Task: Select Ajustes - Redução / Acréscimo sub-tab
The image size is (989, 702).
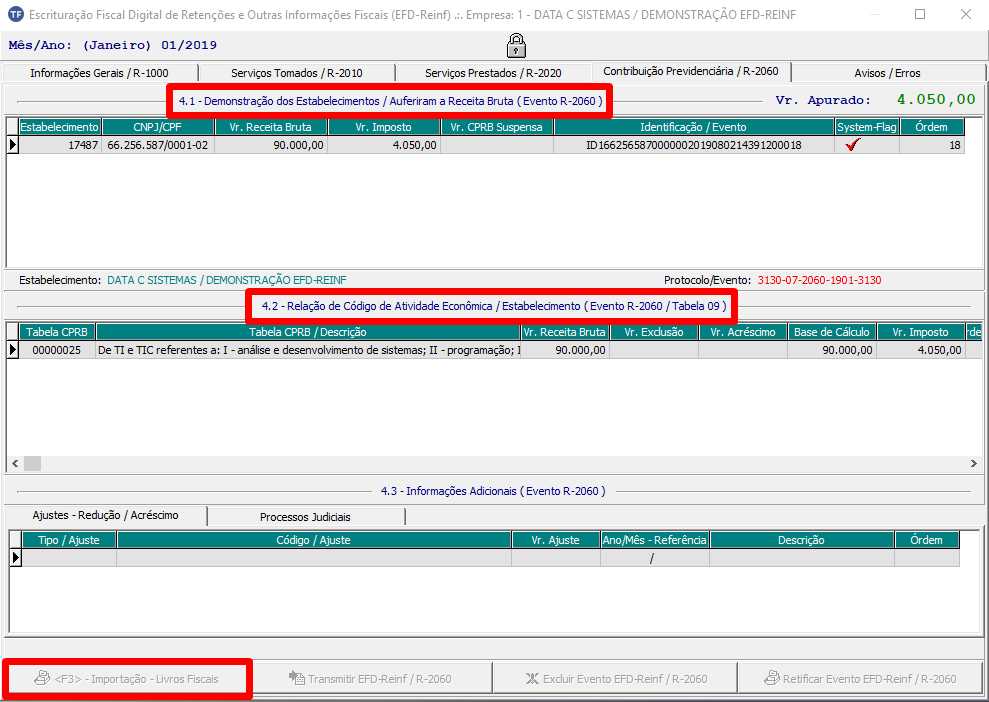Action: tap(105, 515)
